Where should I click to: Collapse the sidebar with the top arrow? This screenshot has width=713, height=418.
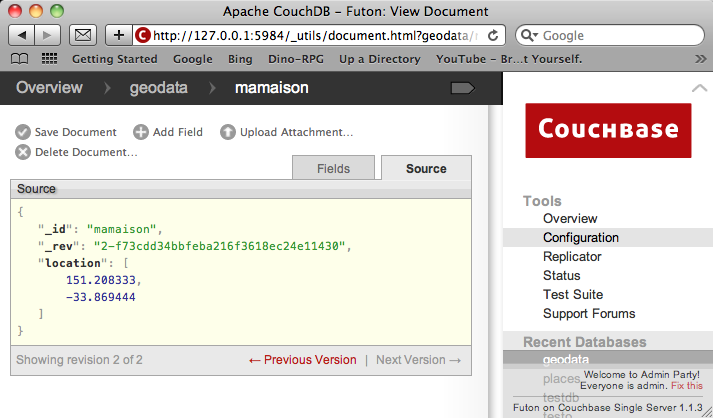tap(699, 88)
